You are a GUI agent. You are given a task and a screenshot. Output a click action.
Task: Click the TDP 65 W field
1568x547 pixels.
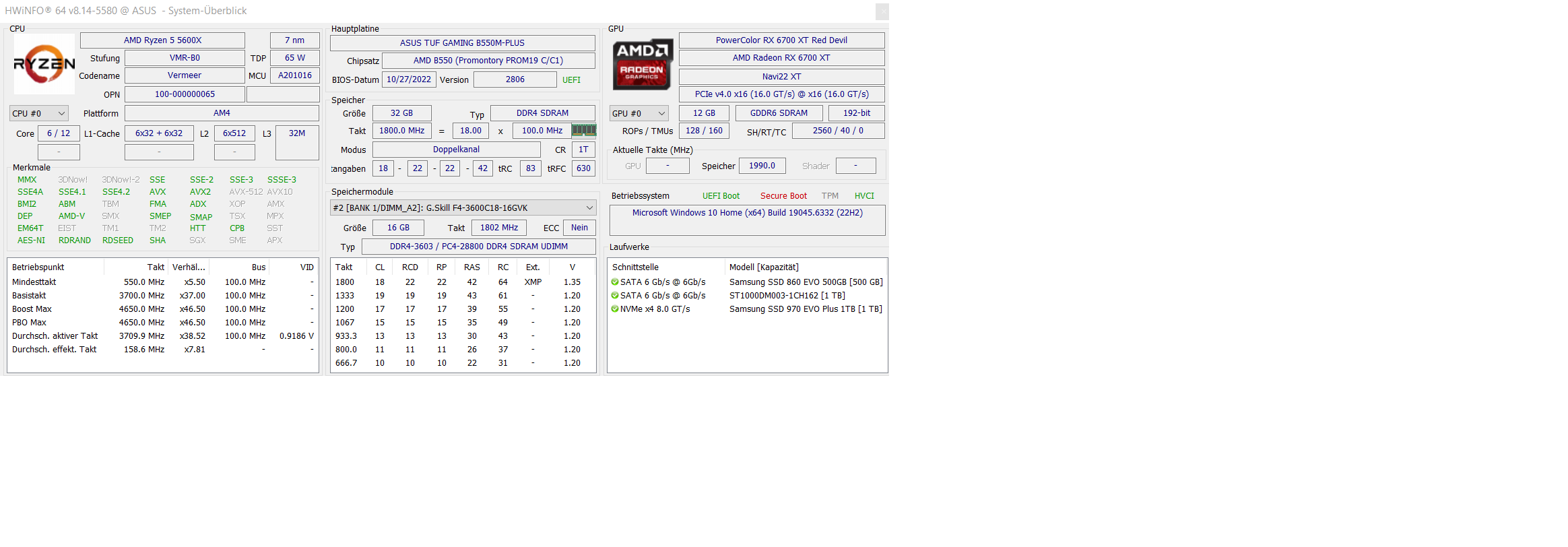[294, 58]
